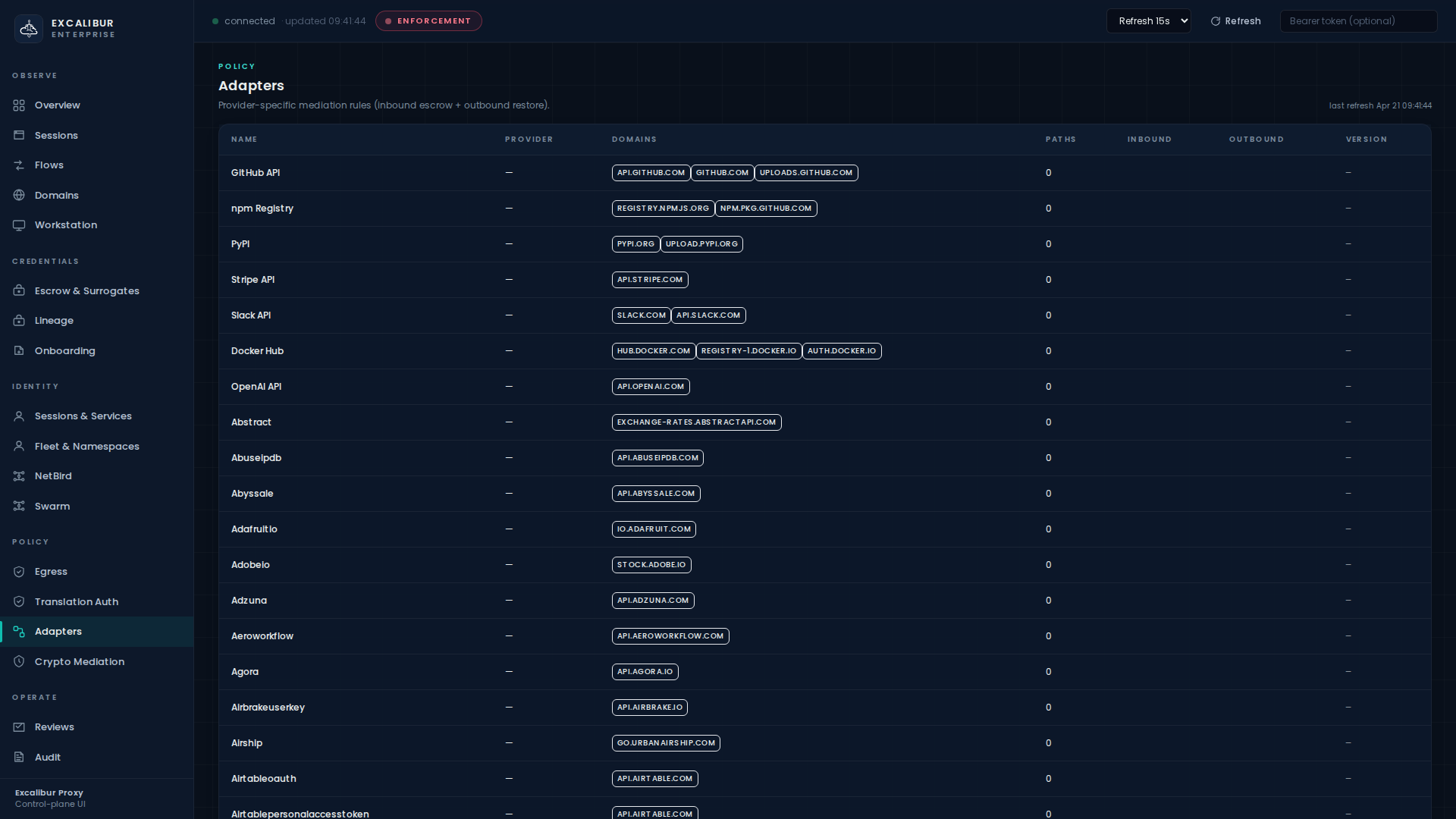1456x819 pixels.
Task: Open the Refresh 15s interval dropdown
Action: click(x=1148, y=21)
